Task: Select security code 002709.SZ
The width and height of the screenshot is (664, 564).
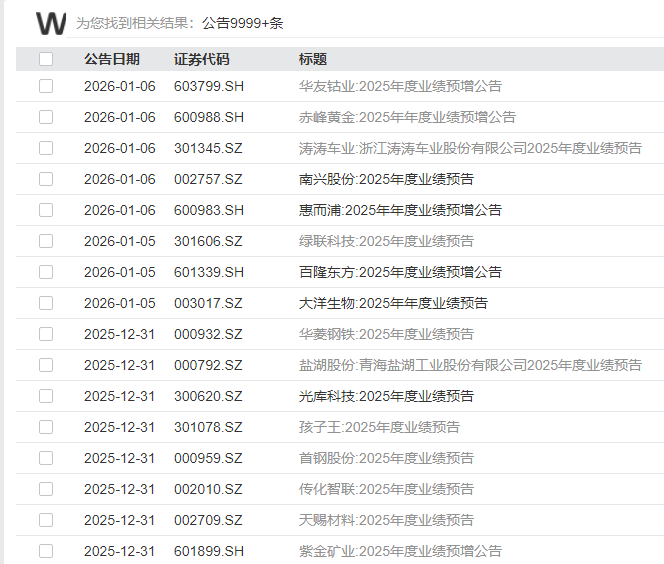Action: 208,520
